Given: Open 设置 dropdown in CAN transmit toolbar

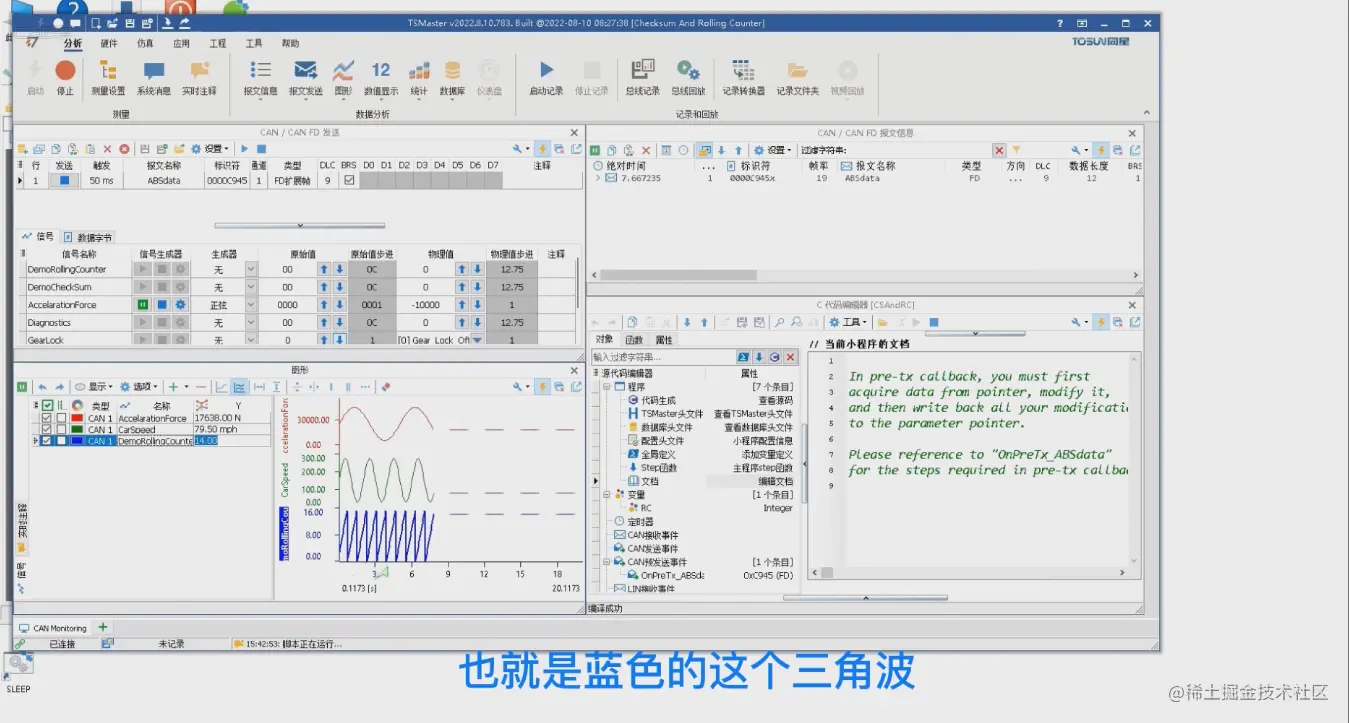Looking at the screenshot, I should coord(211,149).
